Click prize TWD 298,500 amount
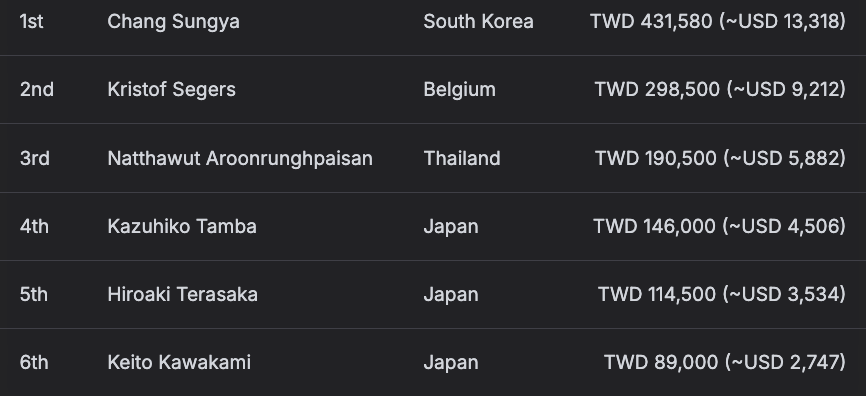The width and height of the screenshot is (866, 396). click(720, 89)
